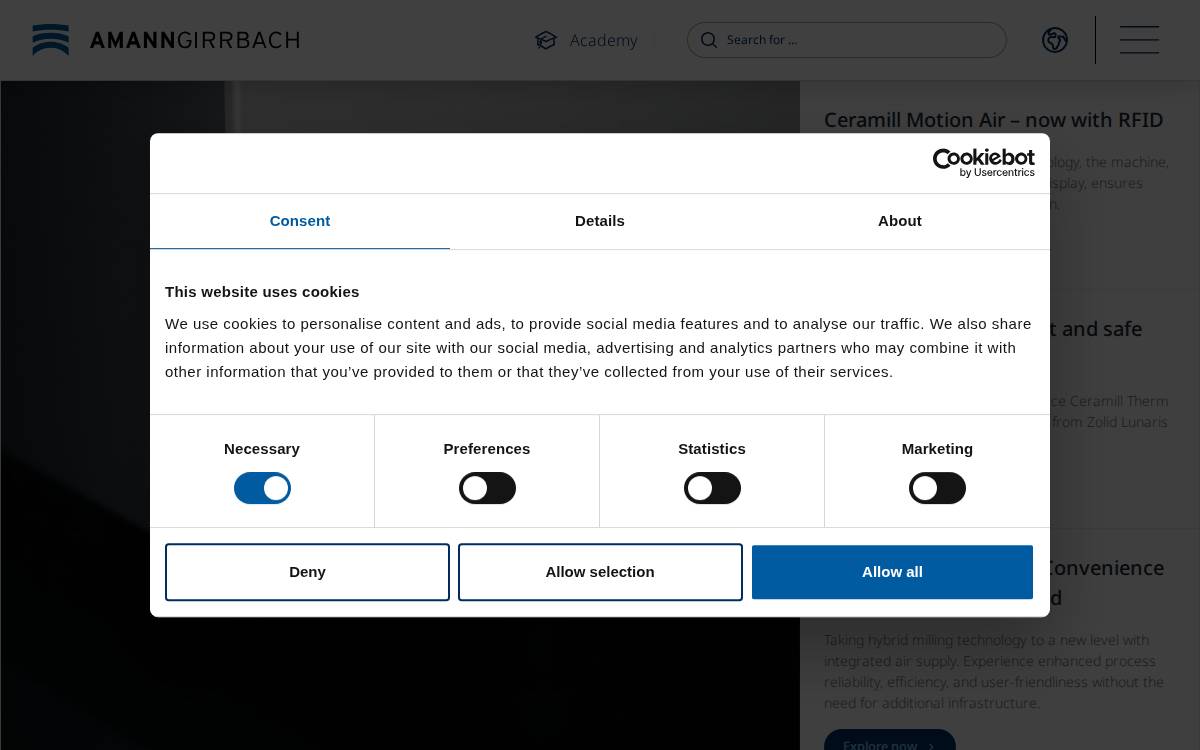Switch to the About tab
This screenshot has height=750, width=1200.
pos(900,221)
